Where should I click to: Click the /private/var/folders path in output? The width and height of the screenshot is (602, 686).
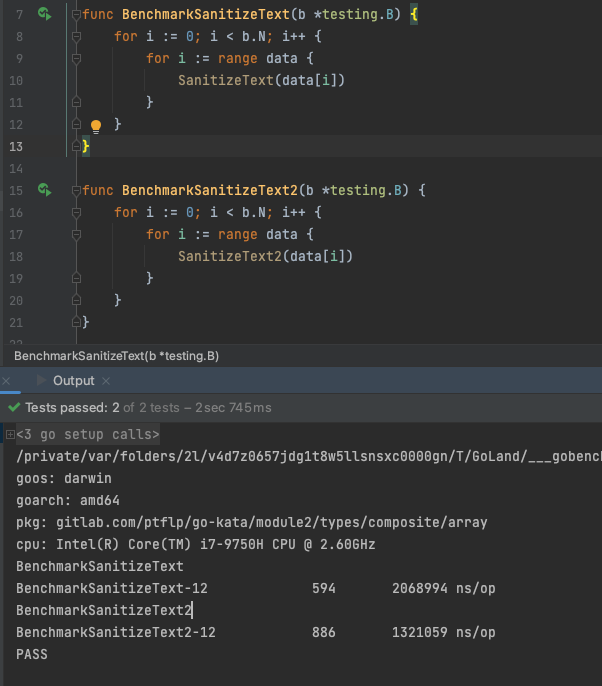[x=300, y=457]
